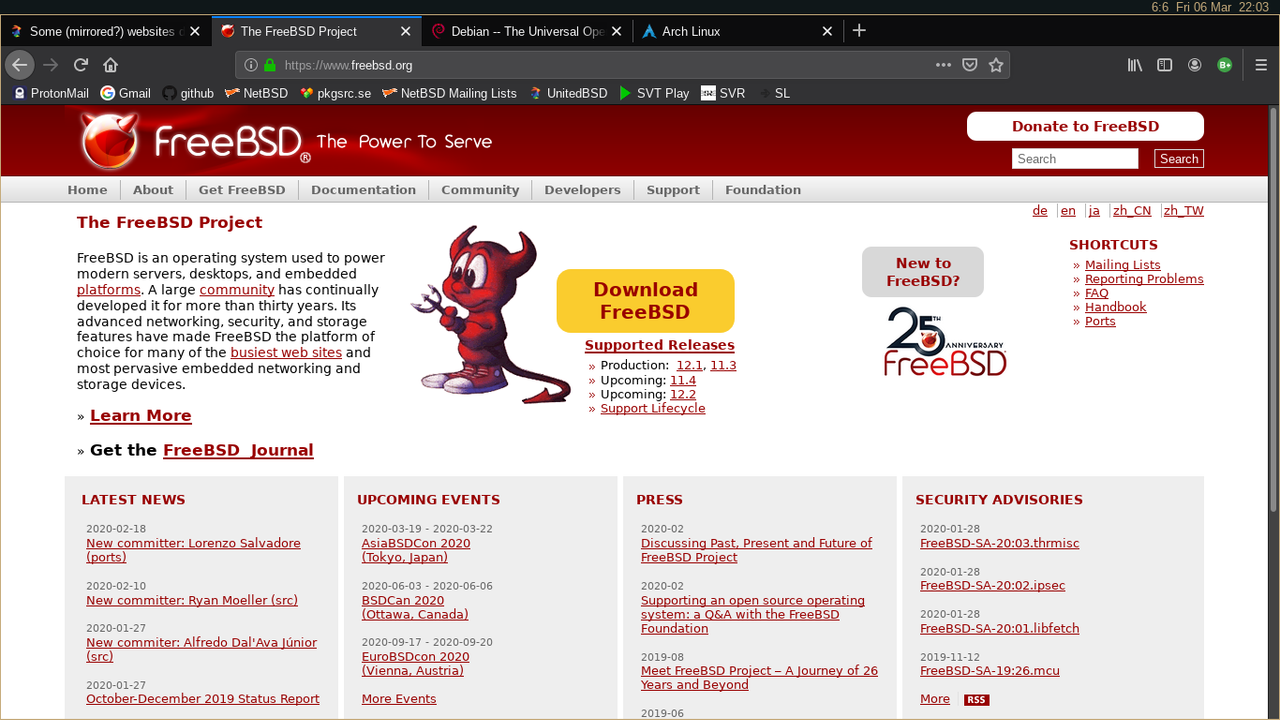Show site info via shield icon
The width and height of the screenshot is (1280, 720).
tap(251, 65)
